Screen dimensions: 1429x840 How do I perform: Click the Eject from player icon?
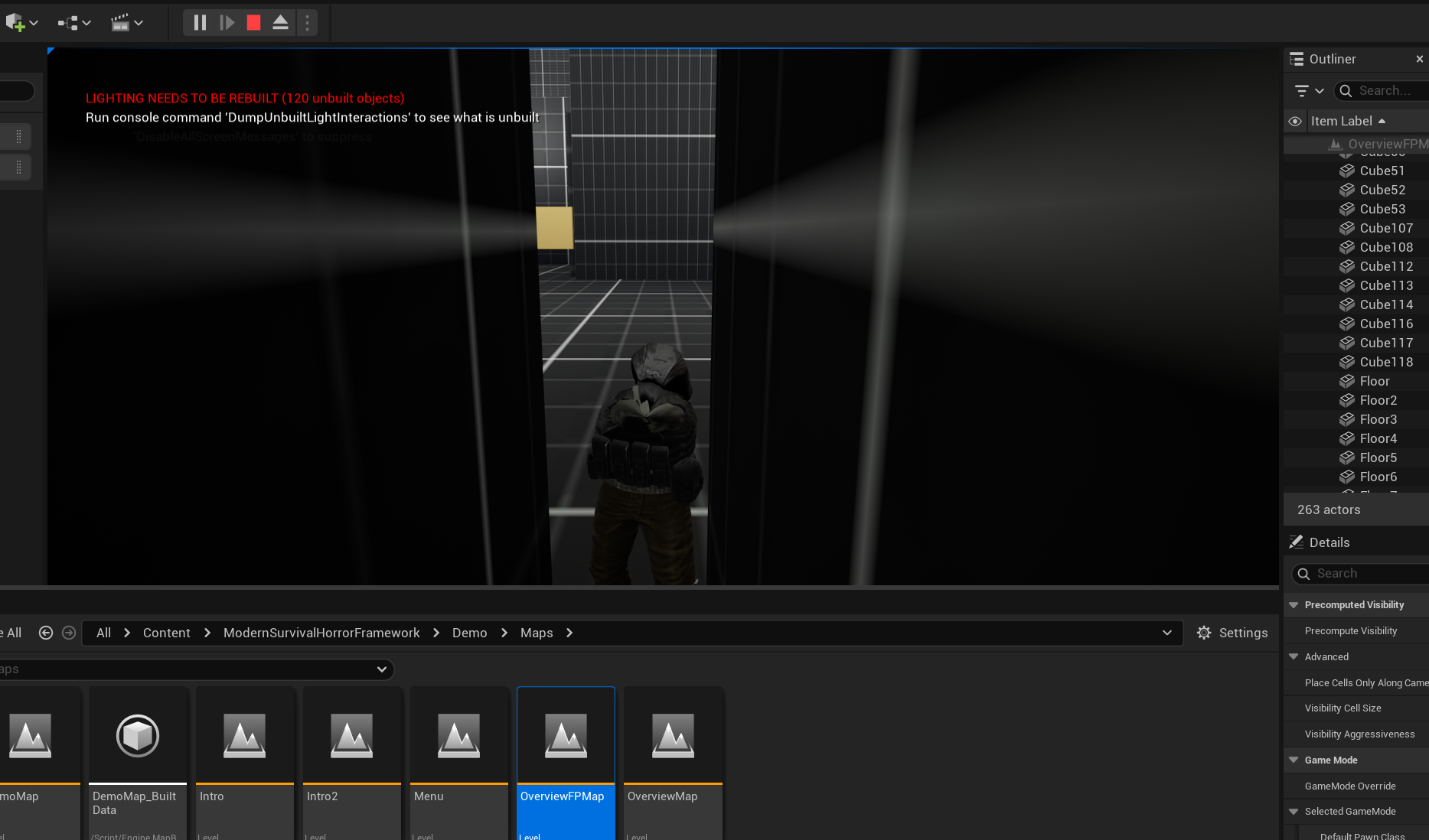click(280, 23)
